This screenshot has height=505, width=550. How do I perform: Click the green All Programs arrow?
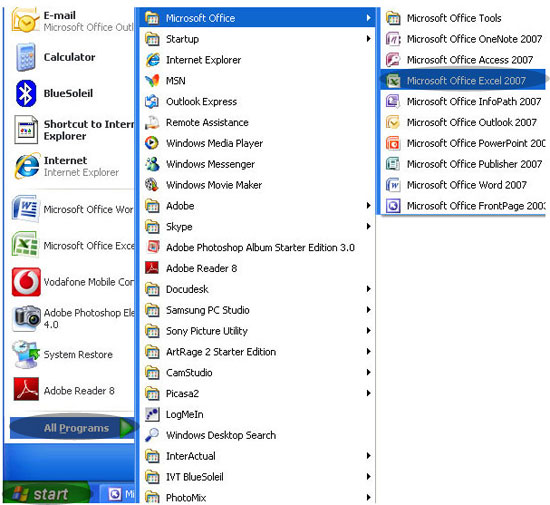click(126, 428)
